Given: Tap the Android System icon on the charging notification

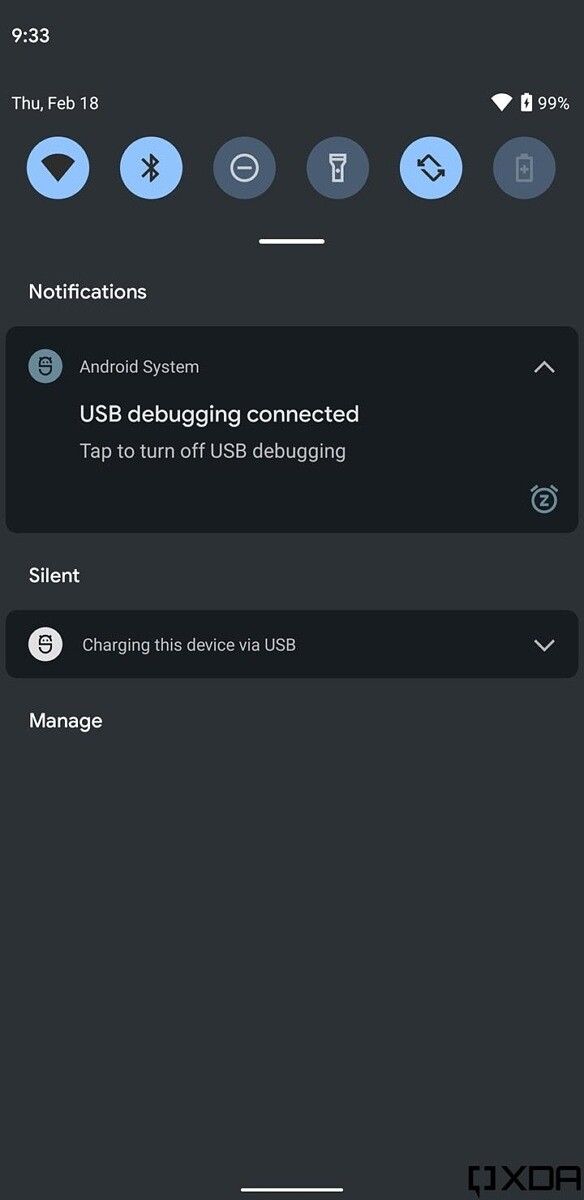Looking at the screenshot, I should pyautogui.click(x=45, y=644).
